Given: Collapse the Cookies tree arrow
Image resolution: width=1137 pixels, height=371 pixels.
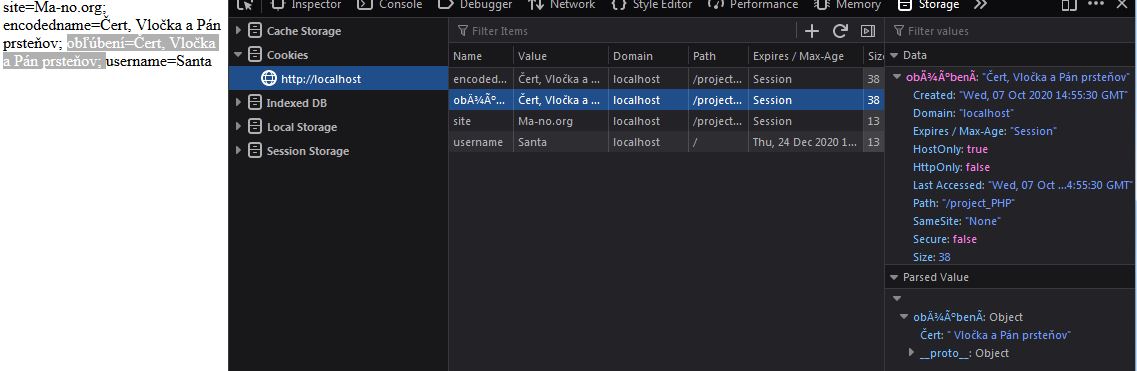Looking at the screenshot, I should click(238, 54).
